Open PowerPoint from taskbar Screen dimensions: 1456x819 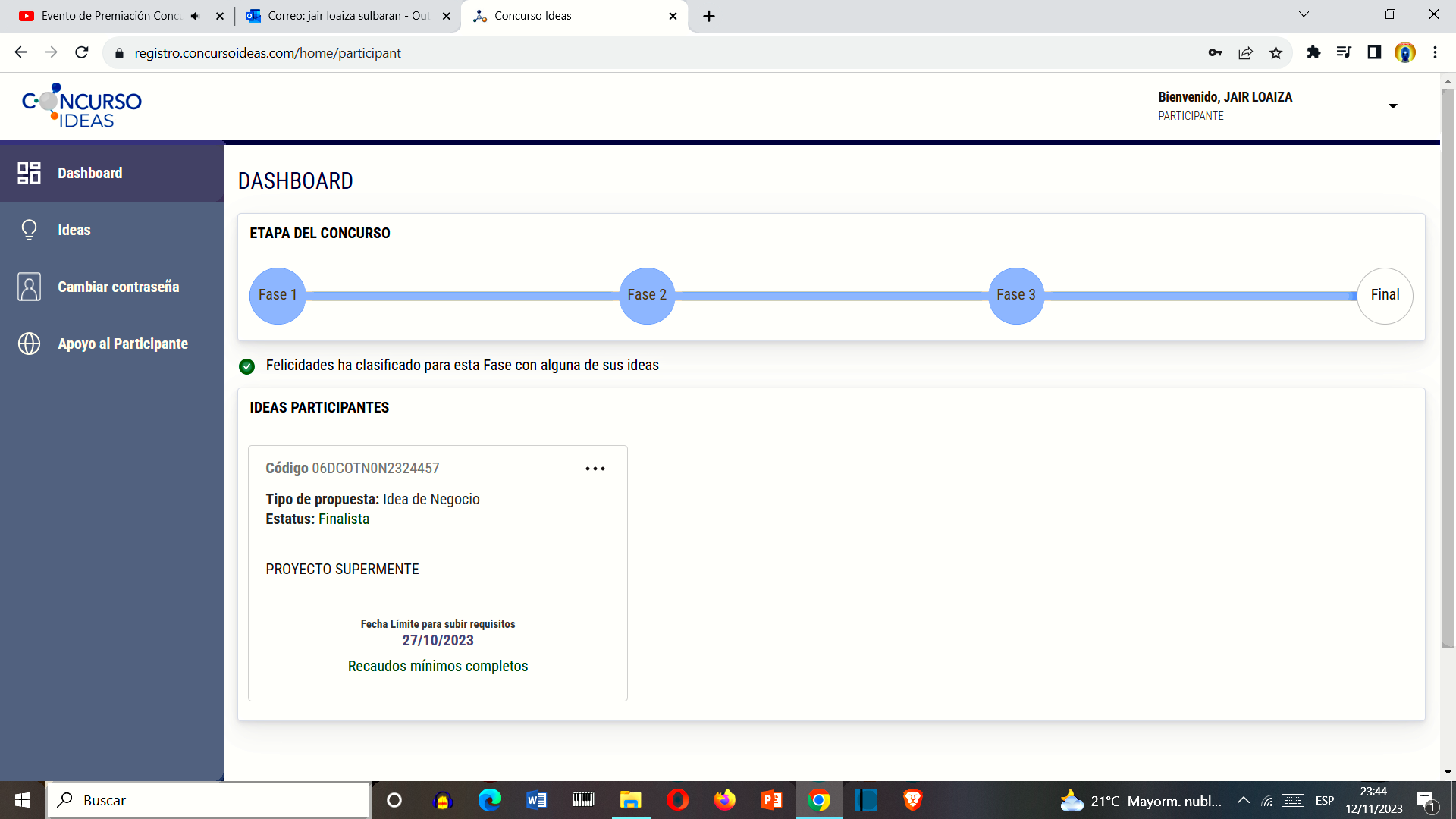771,800
